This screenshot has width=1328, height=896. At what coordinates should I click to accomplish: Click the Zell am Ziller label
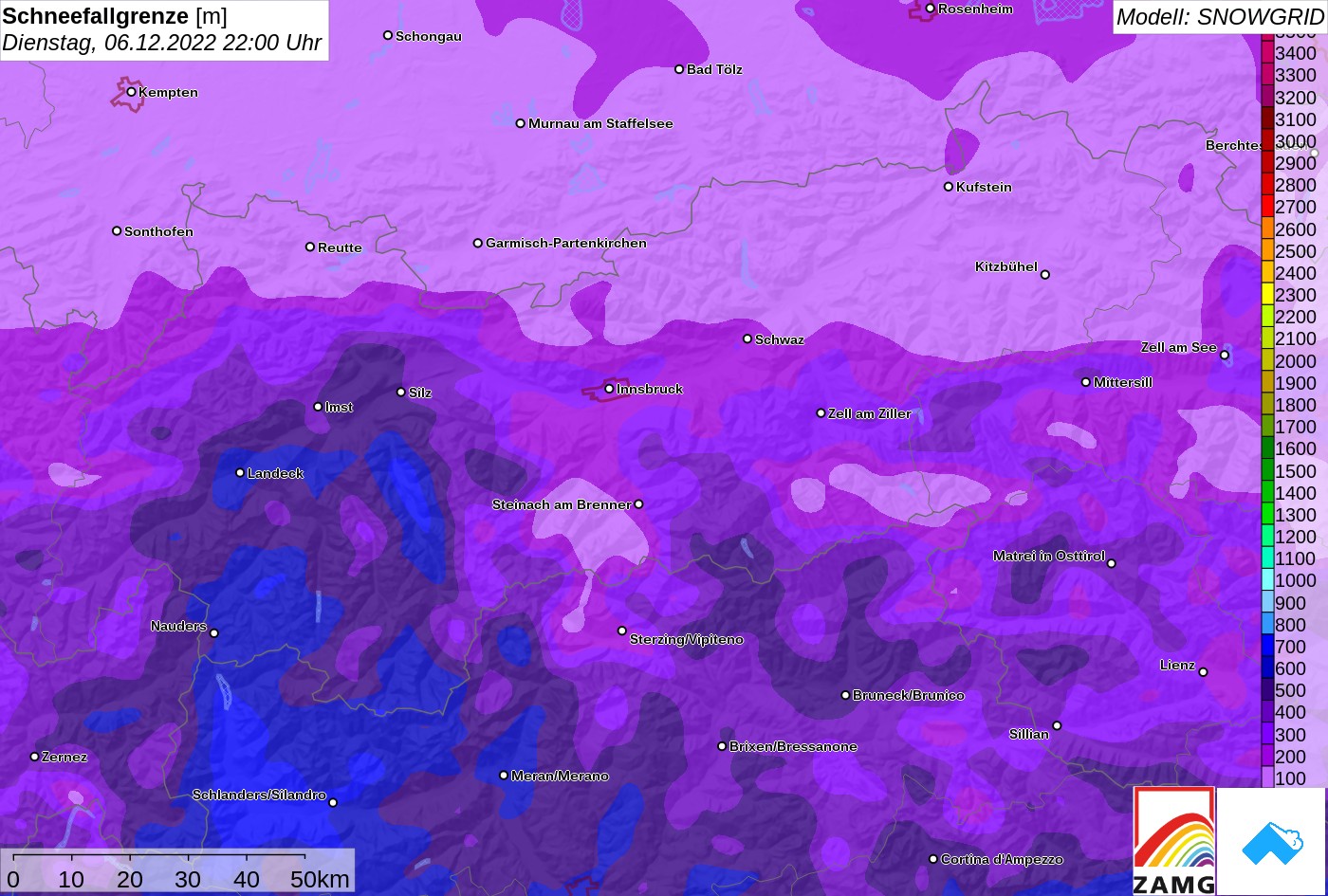point(870,413)
